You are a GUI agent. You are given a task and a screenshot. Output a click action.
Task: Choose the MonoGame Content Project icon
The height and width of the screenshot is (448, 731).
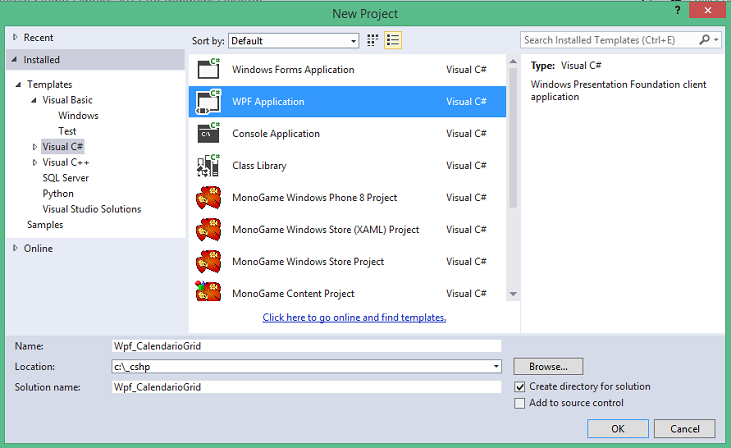[208, 292]
